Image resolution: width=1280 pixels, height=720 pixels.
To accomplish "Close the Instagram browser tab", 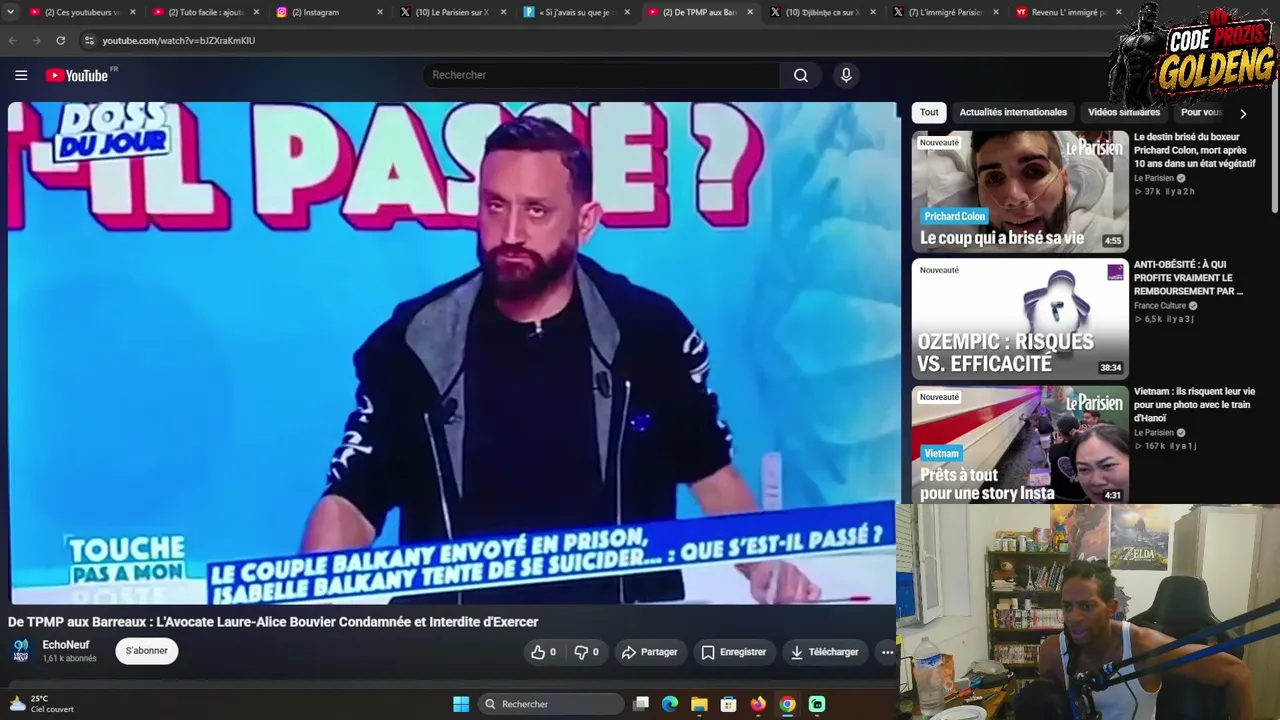I will click(380, 12).
